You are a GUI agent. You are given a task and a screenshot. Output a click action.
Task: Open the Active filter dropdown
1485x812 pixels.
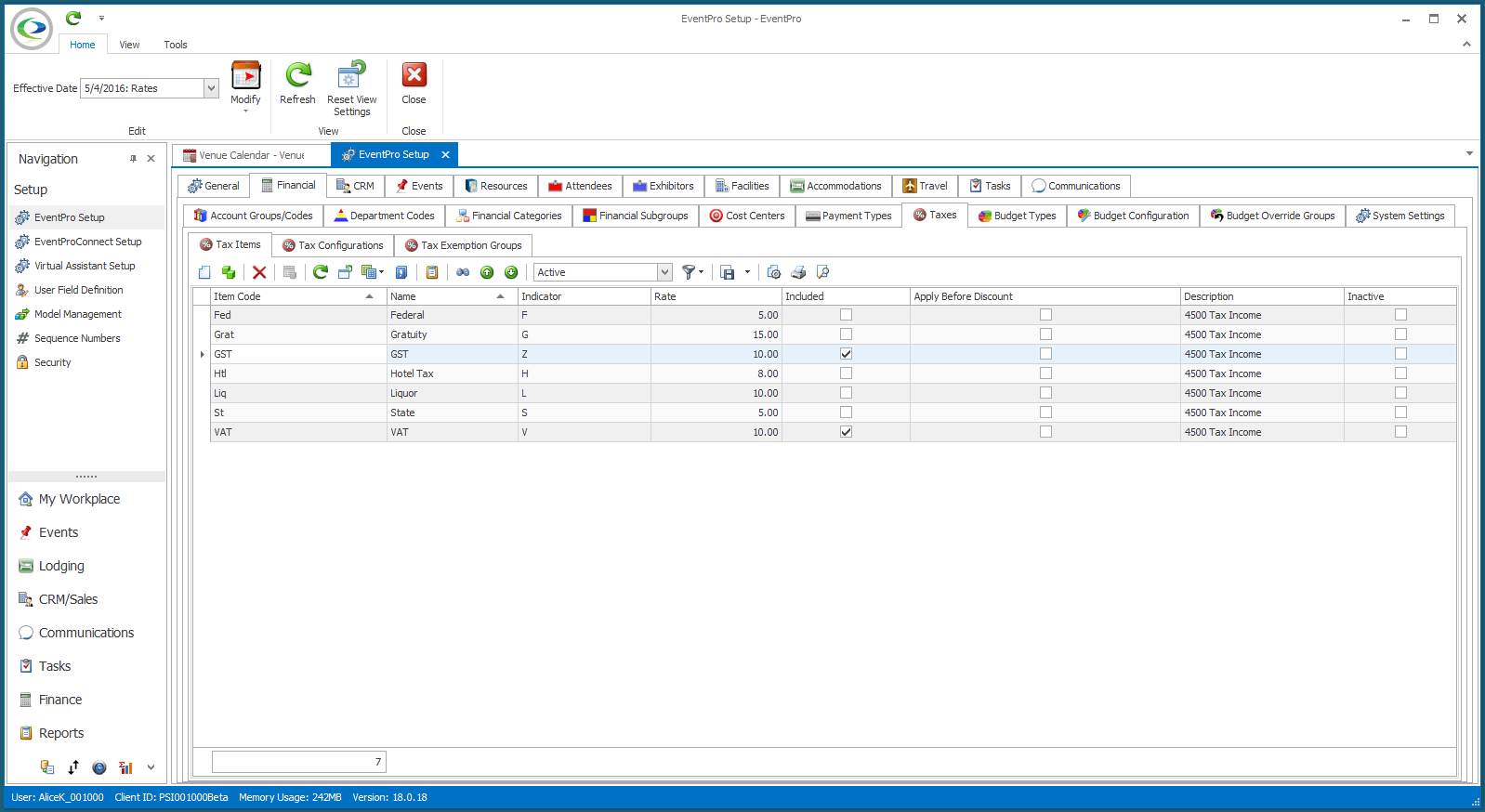click(664, 272)
